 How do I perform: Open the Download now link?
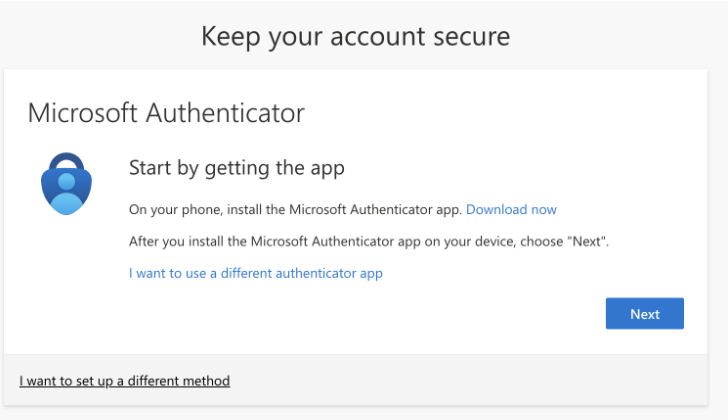pyautogui.click(x=511, y=210)
